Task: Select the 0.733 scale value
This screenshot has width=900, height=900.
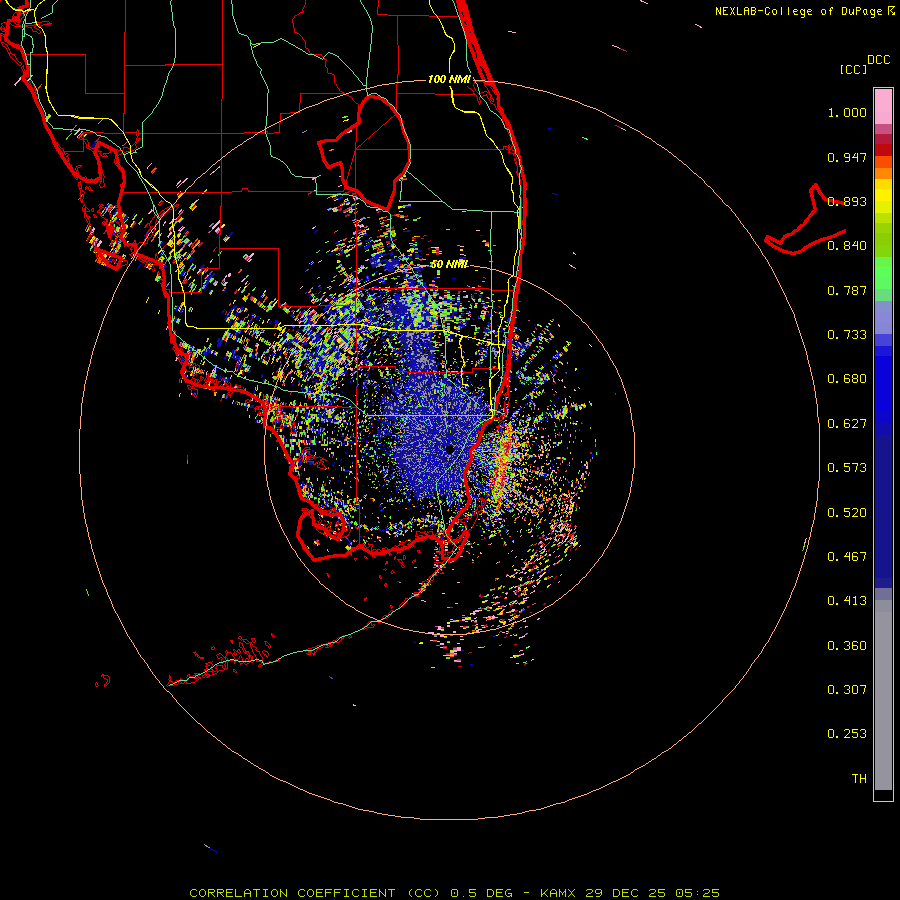Action: click(847, 335)
